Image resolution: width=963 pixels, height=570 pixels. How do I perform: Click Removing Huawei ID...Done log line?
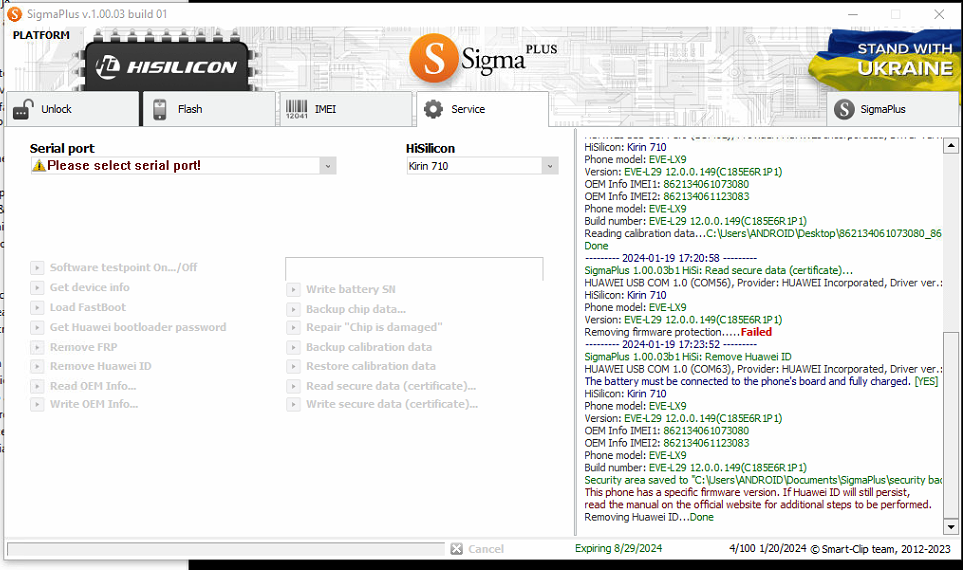(x=649, y=517)
